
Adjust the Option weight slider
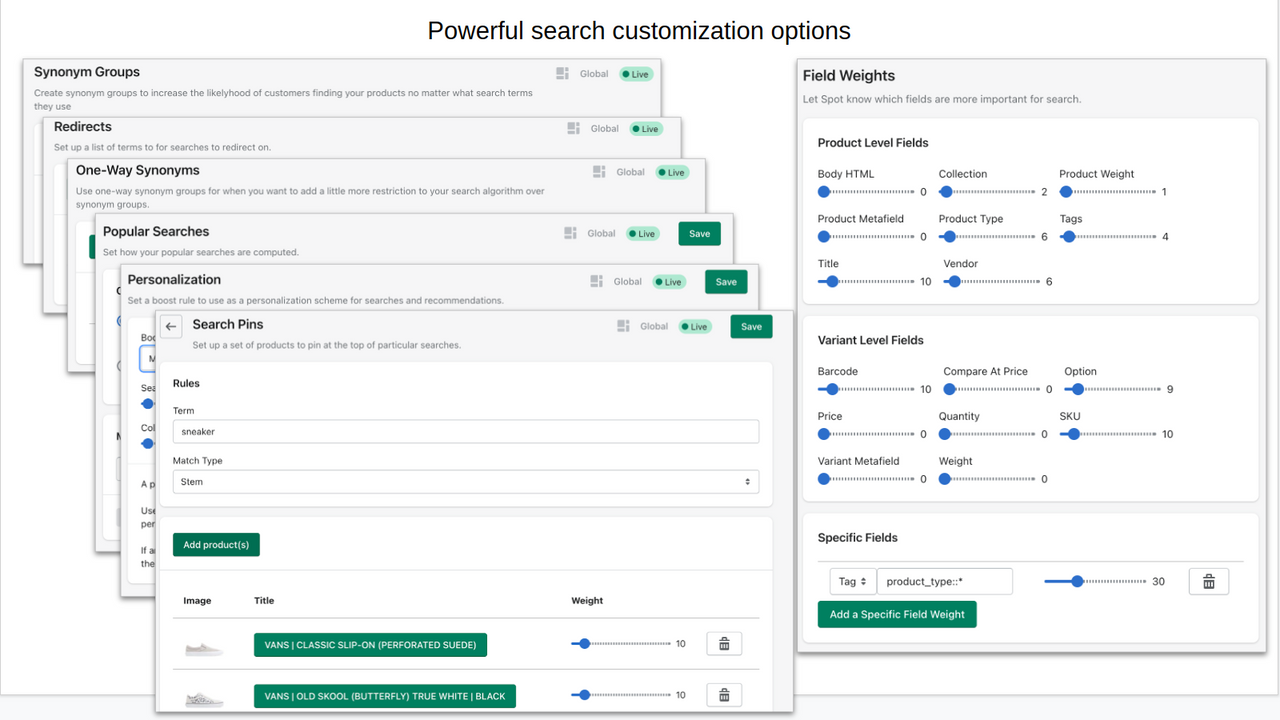(x=1112, y=389)
